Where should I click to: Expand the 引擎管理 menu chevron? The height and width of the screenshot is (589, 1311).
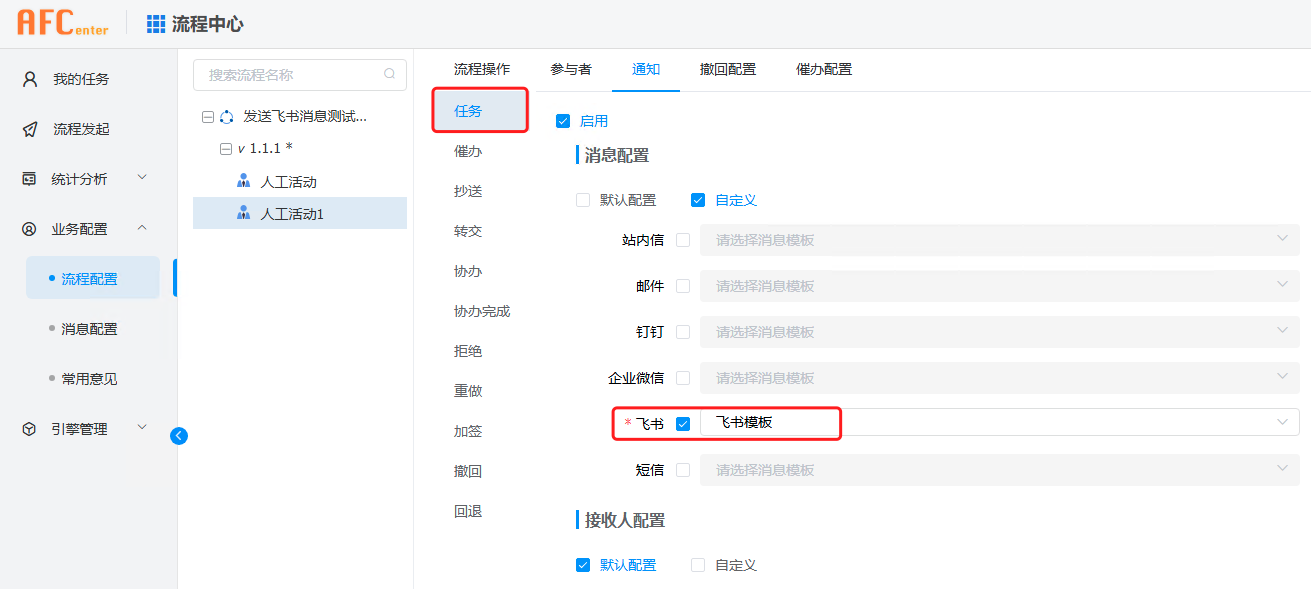142,428
